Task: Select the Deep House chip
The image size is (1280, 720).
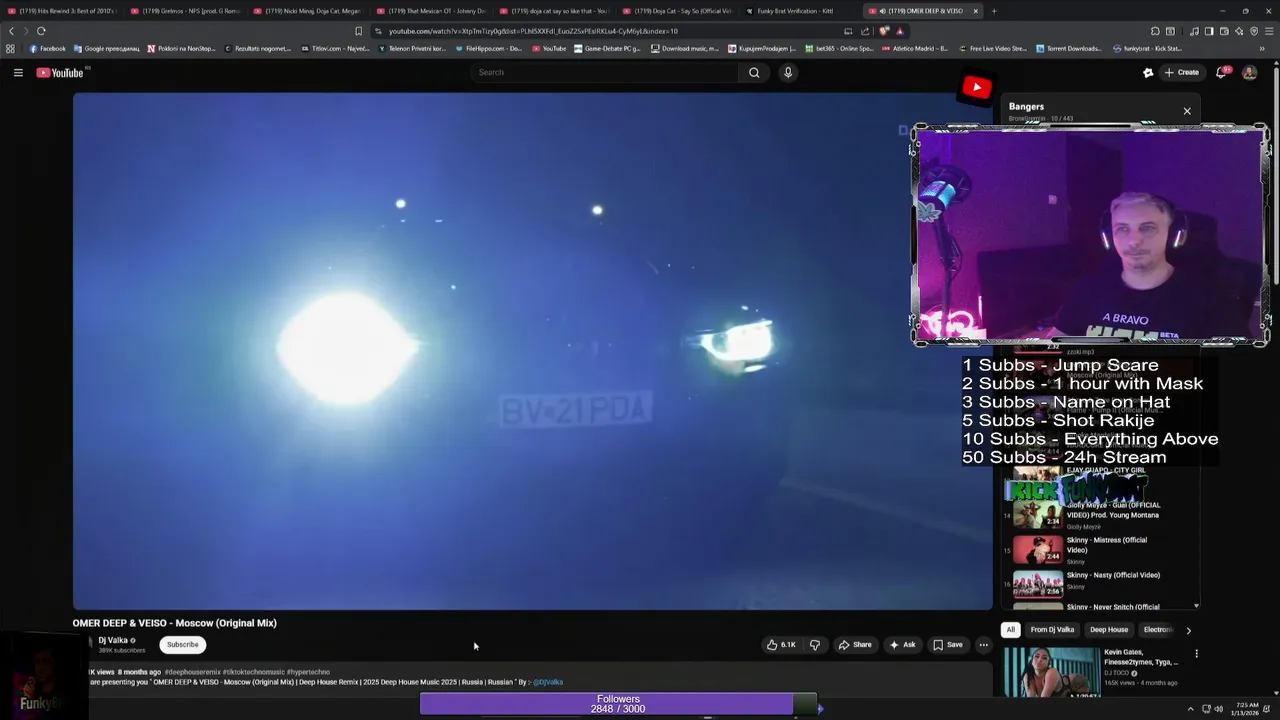Action: point(1109,630)
